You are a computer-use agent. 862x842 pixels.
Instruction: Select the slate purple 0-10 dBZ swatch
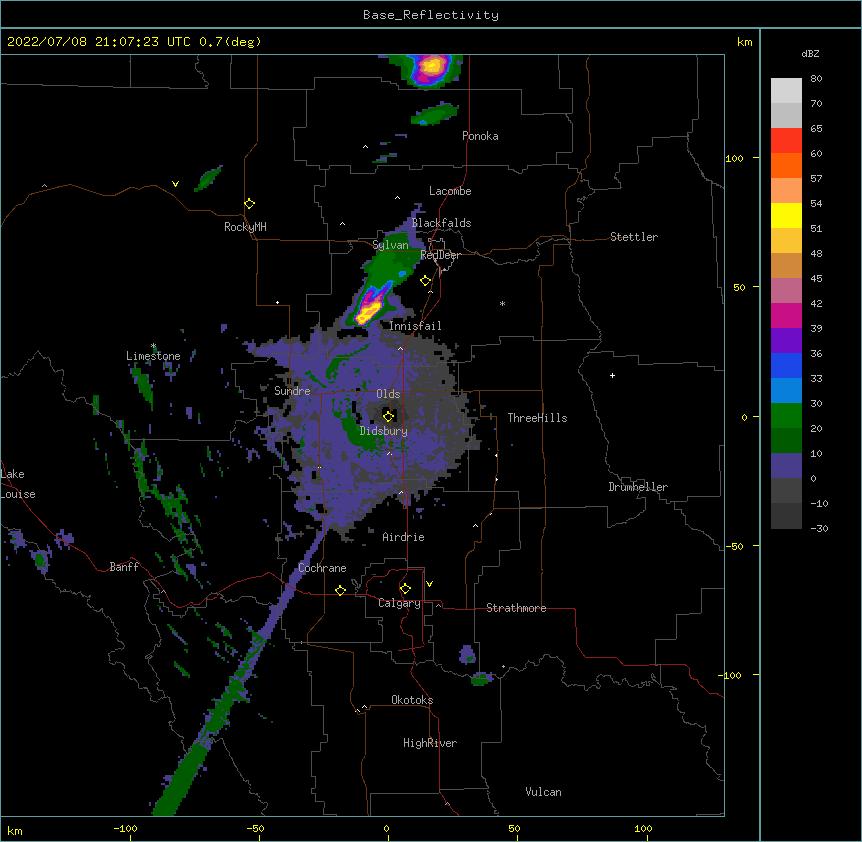[786, 466]
